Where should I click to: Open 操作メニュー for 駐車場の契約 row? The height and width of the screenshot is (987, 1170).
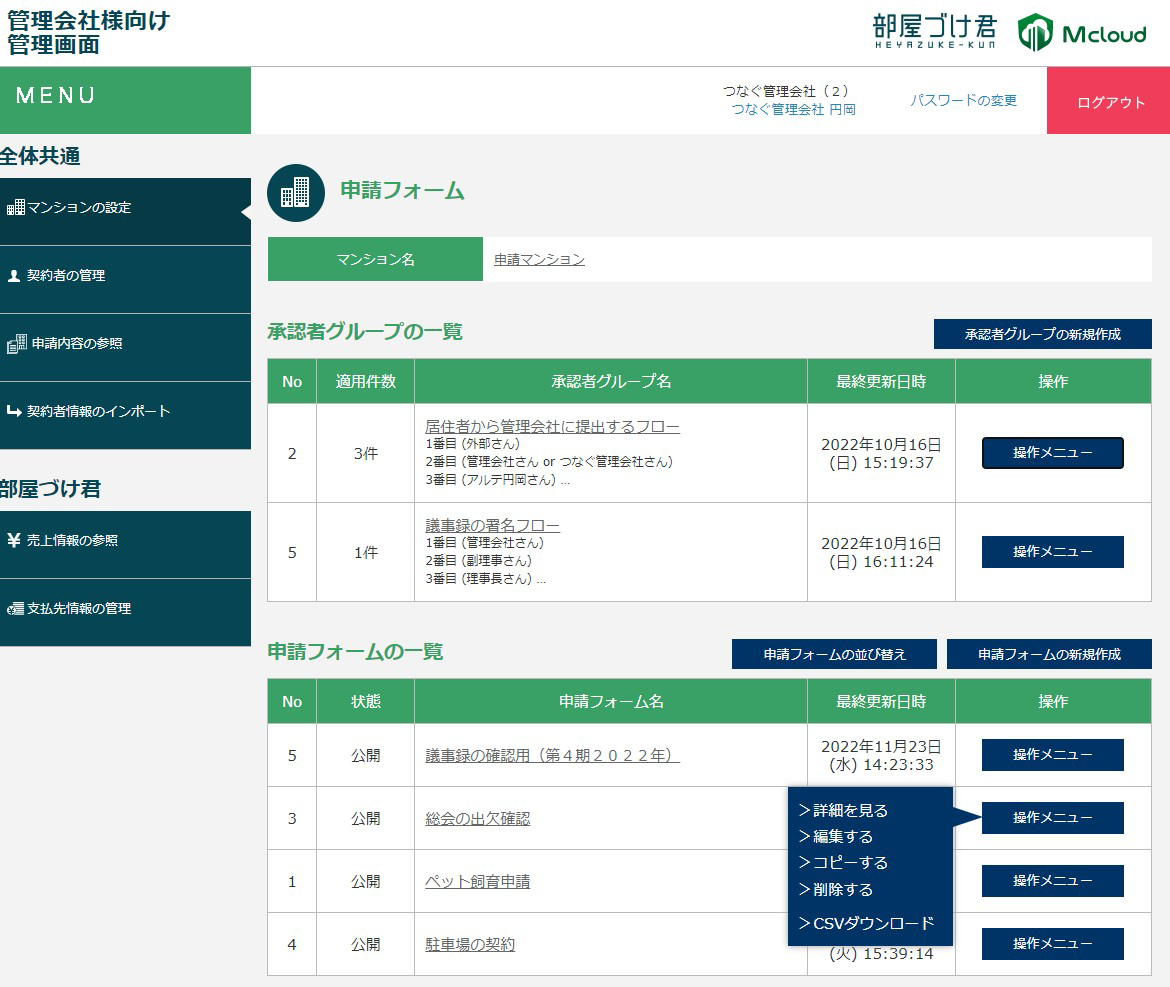tap(1052, 944)
